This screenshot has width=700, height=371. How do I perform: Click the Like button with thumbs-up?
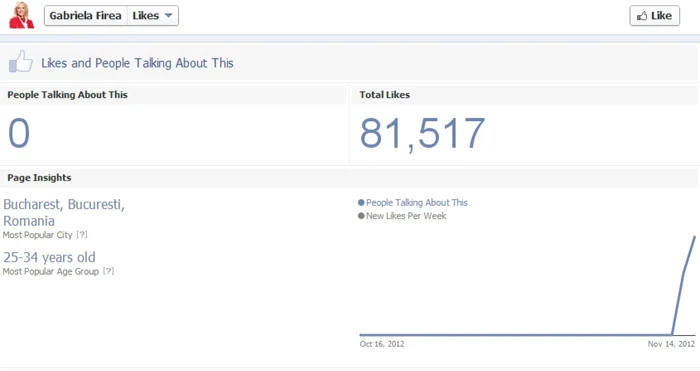(x=654, y=16)
